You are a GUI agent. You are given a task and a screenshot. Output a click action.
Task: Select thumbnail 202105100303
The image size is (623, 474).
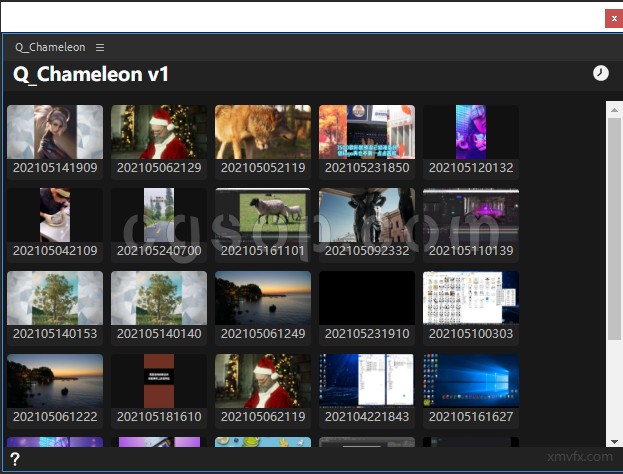(x=471, y=306)
